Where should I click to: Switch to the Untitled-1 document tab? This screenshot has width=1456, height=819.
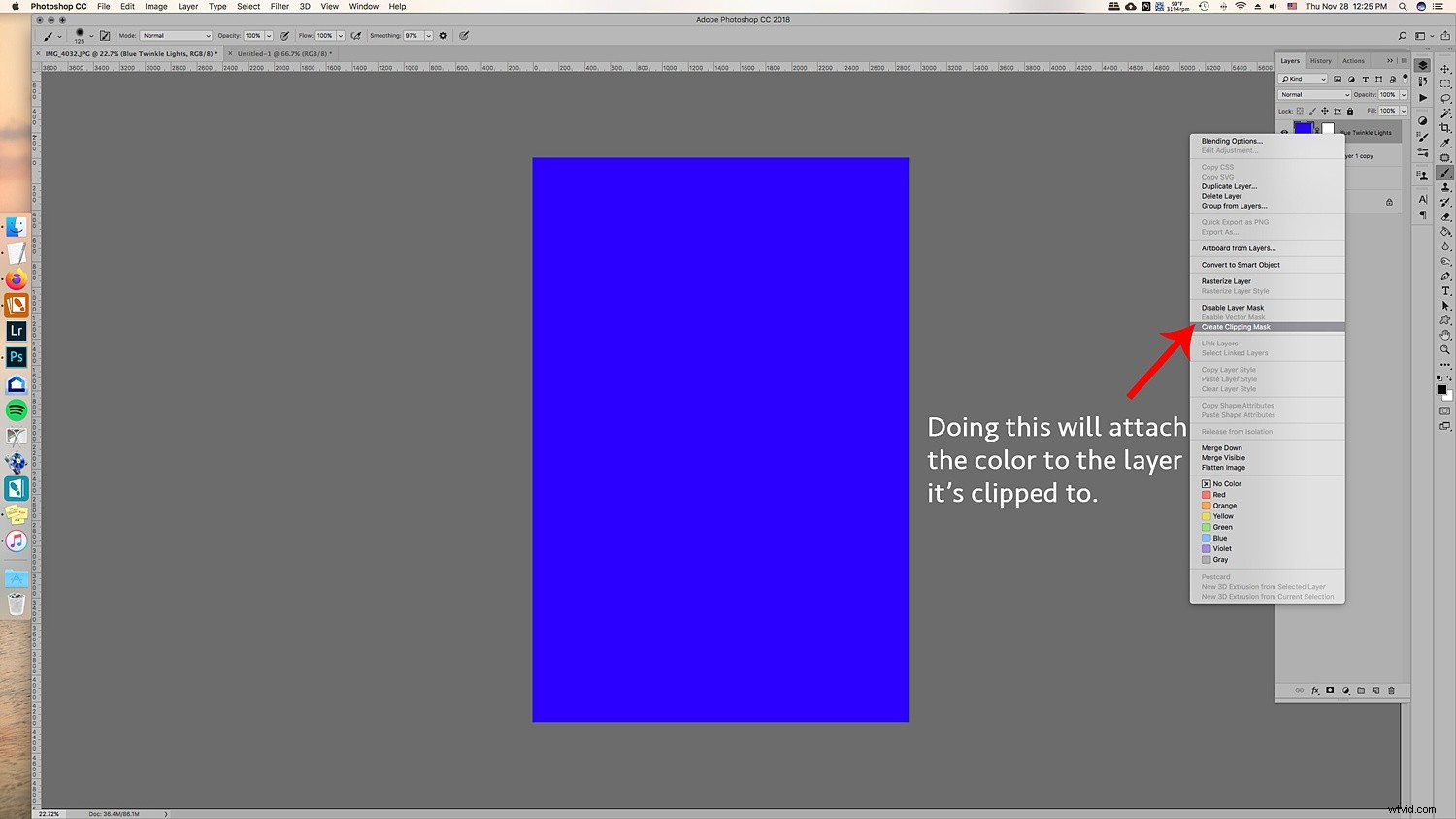tap(281, 54)
